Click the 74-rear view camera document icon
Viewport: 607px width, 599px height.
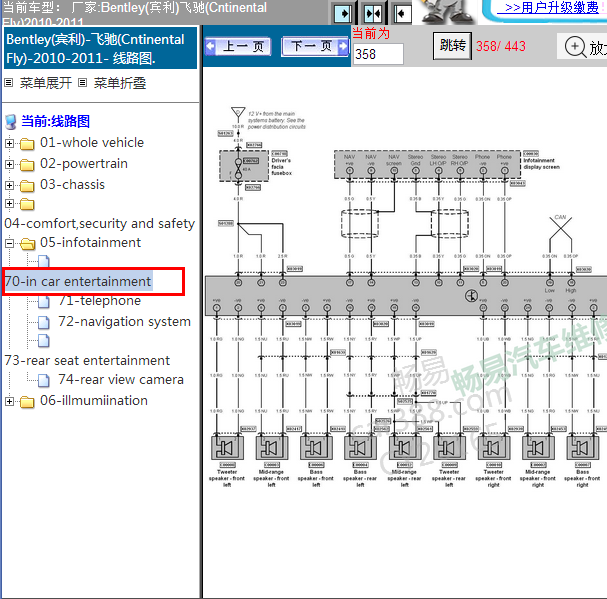(44, 381)
